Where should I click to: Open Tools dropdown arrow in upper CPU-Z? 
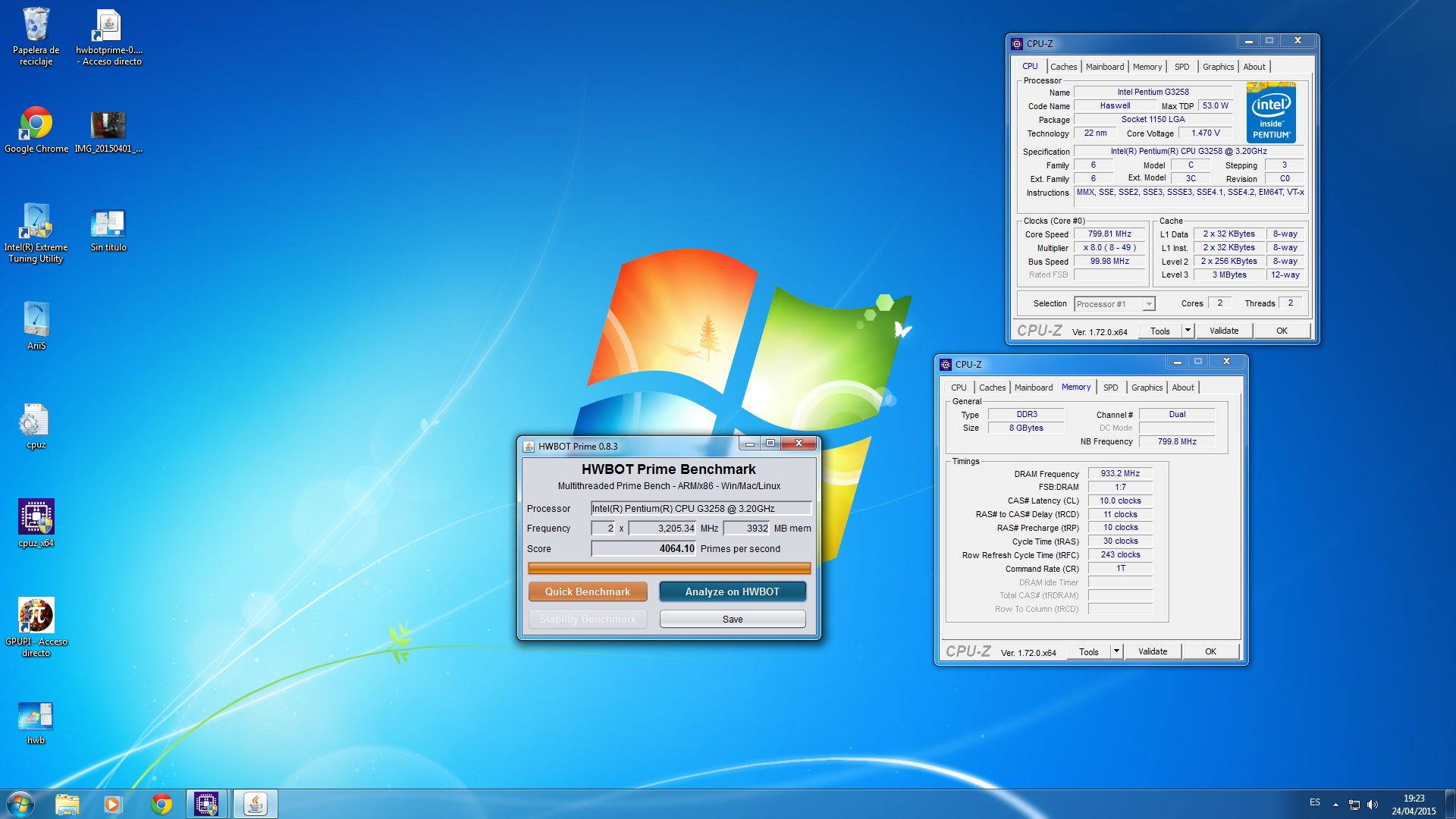(x=1188, y=331)
